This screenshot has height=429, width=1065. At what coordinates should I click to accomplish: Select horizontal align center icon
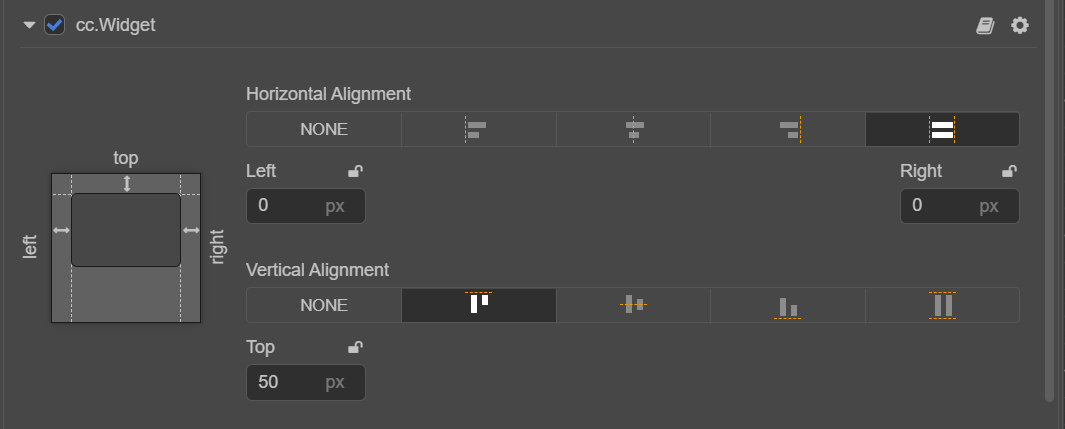click(x=633, y=129)
